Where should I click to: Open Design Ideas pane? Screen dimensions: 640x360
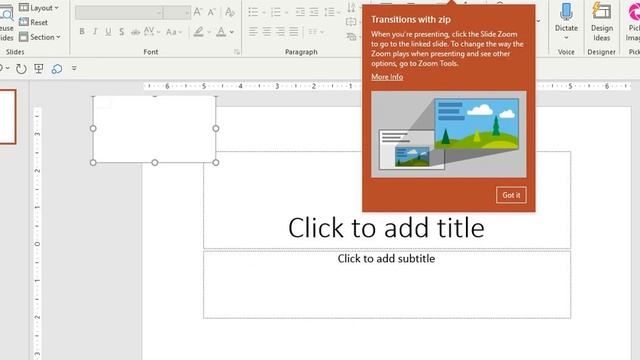point(602,22)
